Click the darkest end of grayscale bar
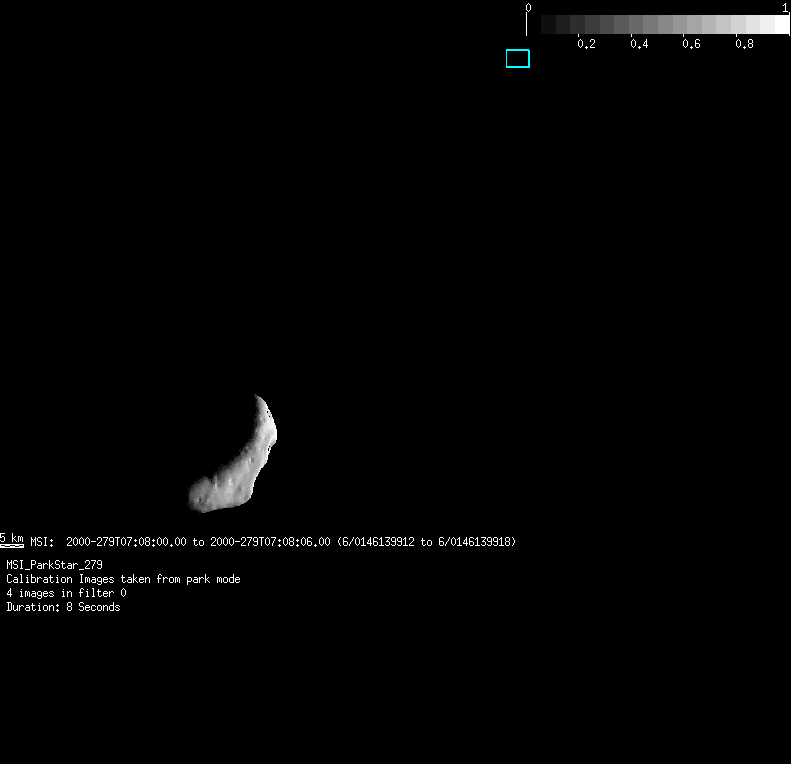This screenshot has width=791, height=764. click(x=548, y=25)
